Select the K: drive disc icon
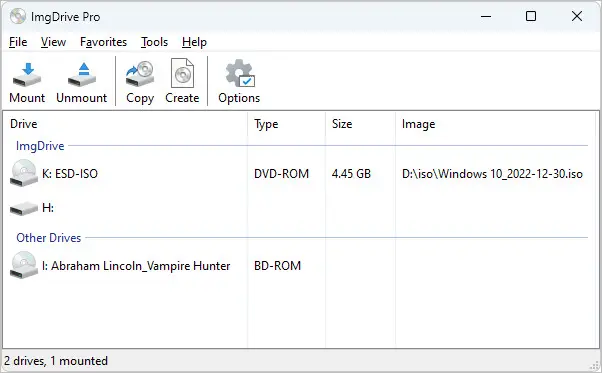The height and width of the screenshot is (373, 602). coord(24,173)
